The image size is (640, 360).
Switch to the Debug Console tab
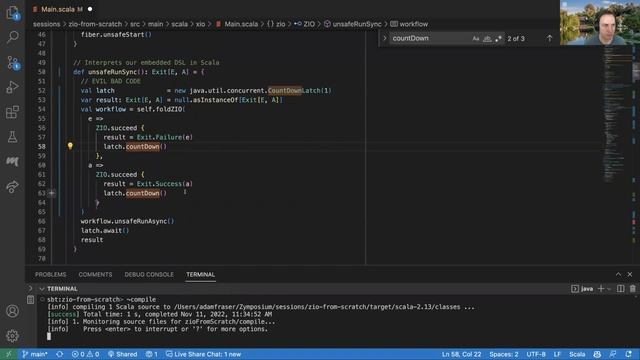coord(149,274)
